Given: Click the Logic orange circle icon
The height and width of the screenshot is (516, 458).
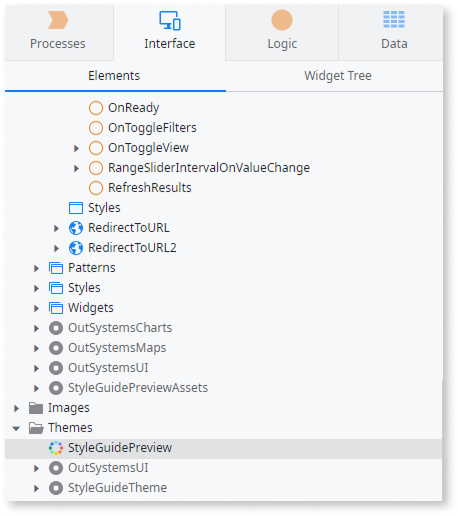Looking at the screenshot, I should pyautogui.click(x=282, y=20).
